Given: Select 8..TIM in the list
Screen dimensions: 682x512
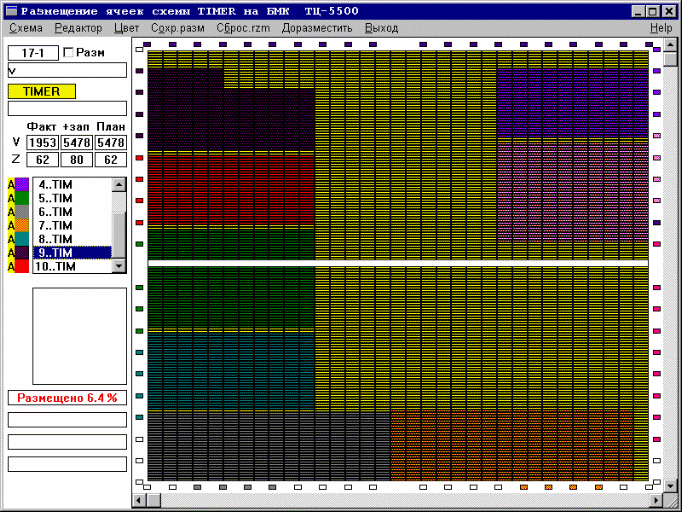Looking at the screenshot, I should tap(72, 239).
